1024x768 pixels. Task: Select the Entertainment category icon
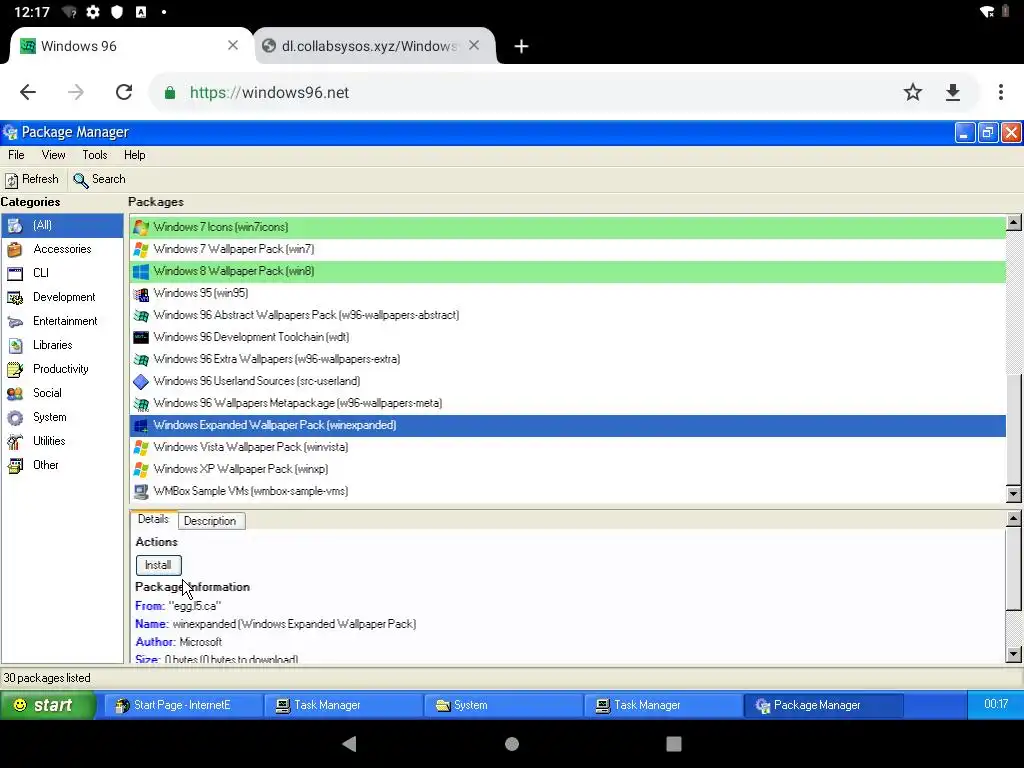(x=14, y=321)
